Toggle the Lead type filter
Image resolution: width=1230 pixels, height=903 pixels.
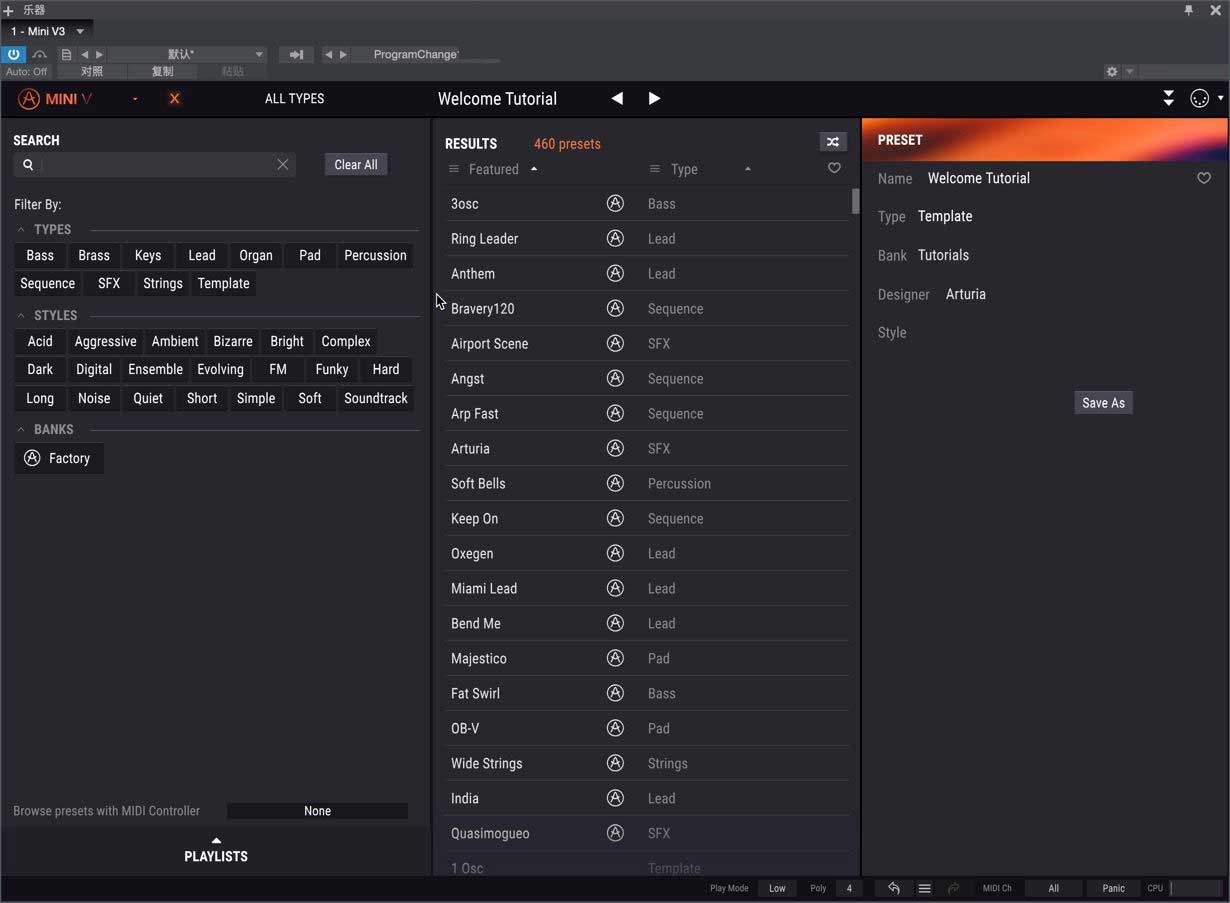click(202, 255)
